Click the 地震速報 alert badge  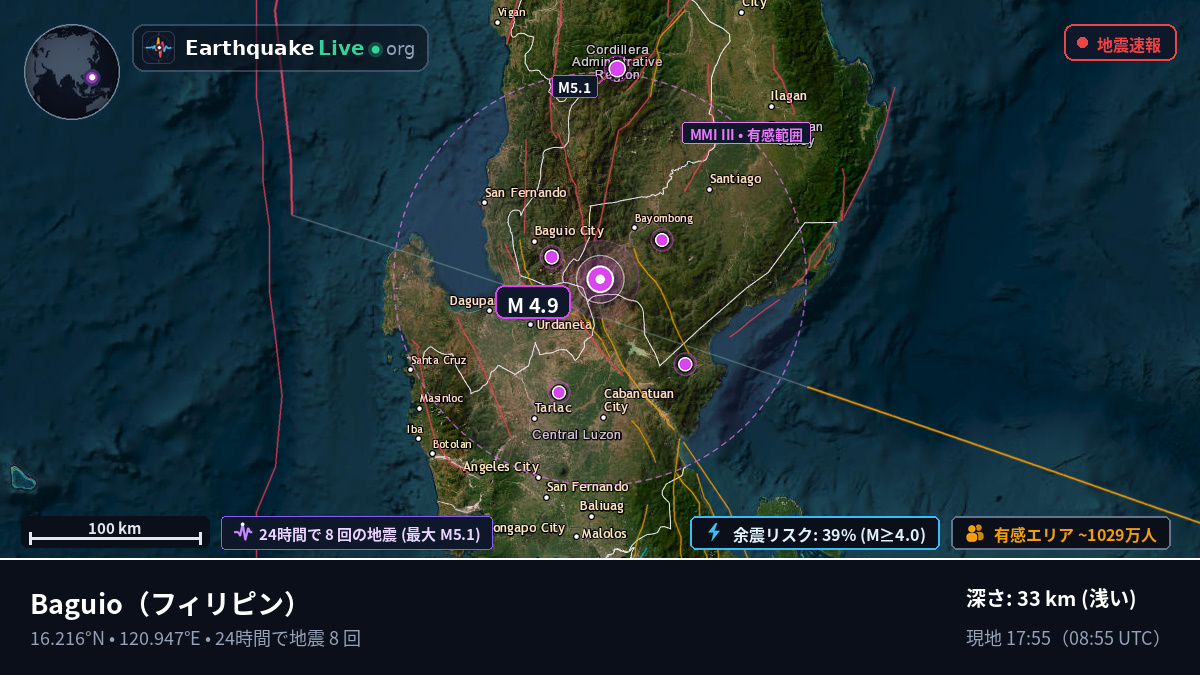1120,43
